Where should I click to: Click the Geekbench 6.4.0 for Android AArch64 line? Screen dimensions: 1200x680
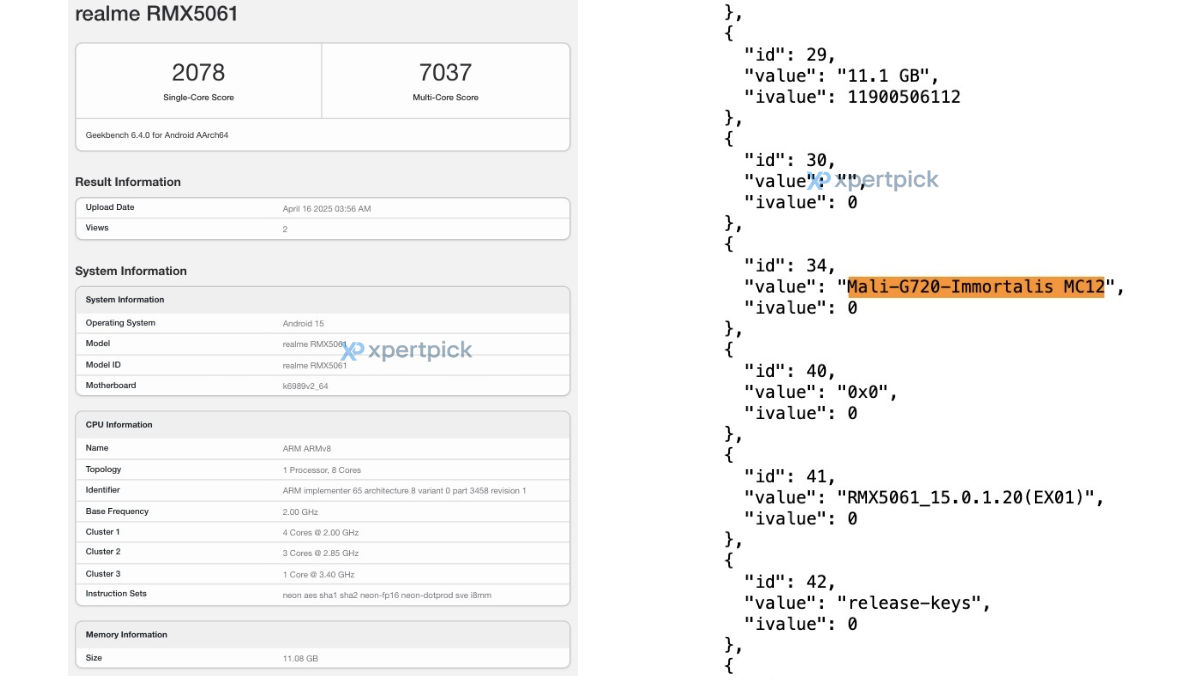coord(157,134)
